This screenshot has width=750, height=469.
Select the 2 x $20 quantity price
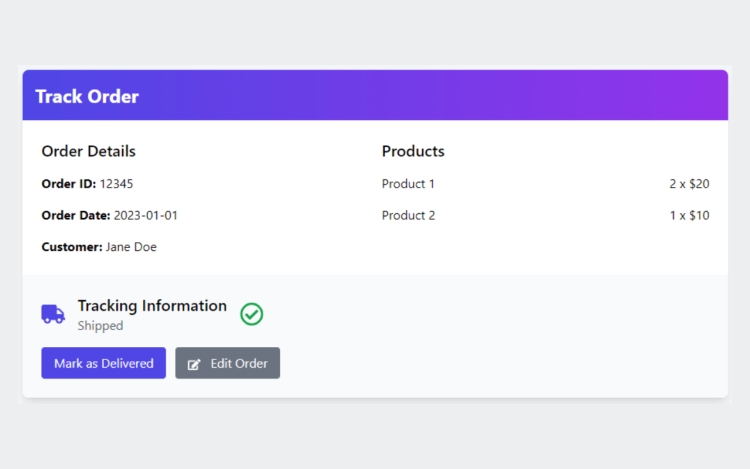pos(689,184)
